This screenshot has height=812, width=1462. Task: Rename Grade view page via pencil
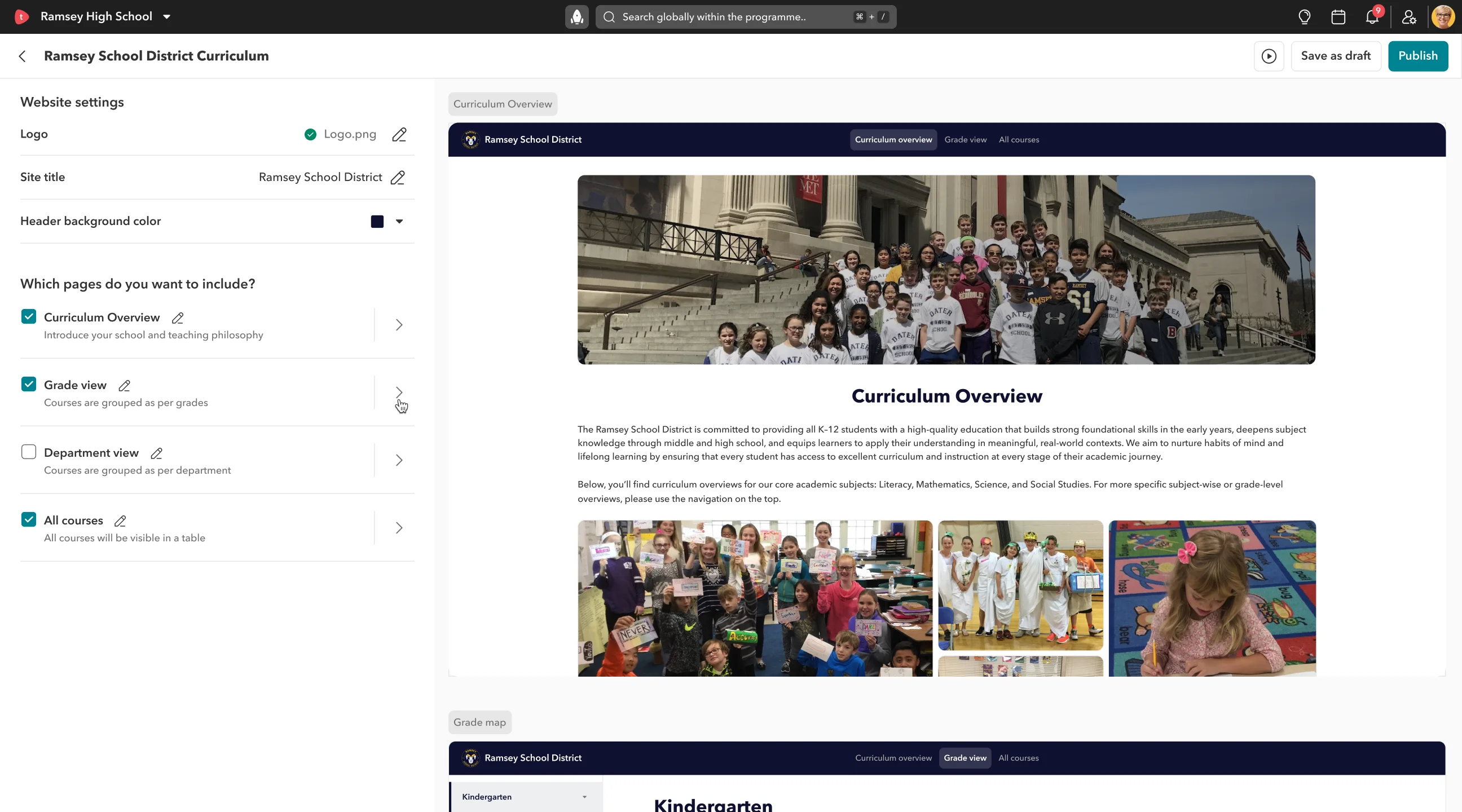[124, 386]
